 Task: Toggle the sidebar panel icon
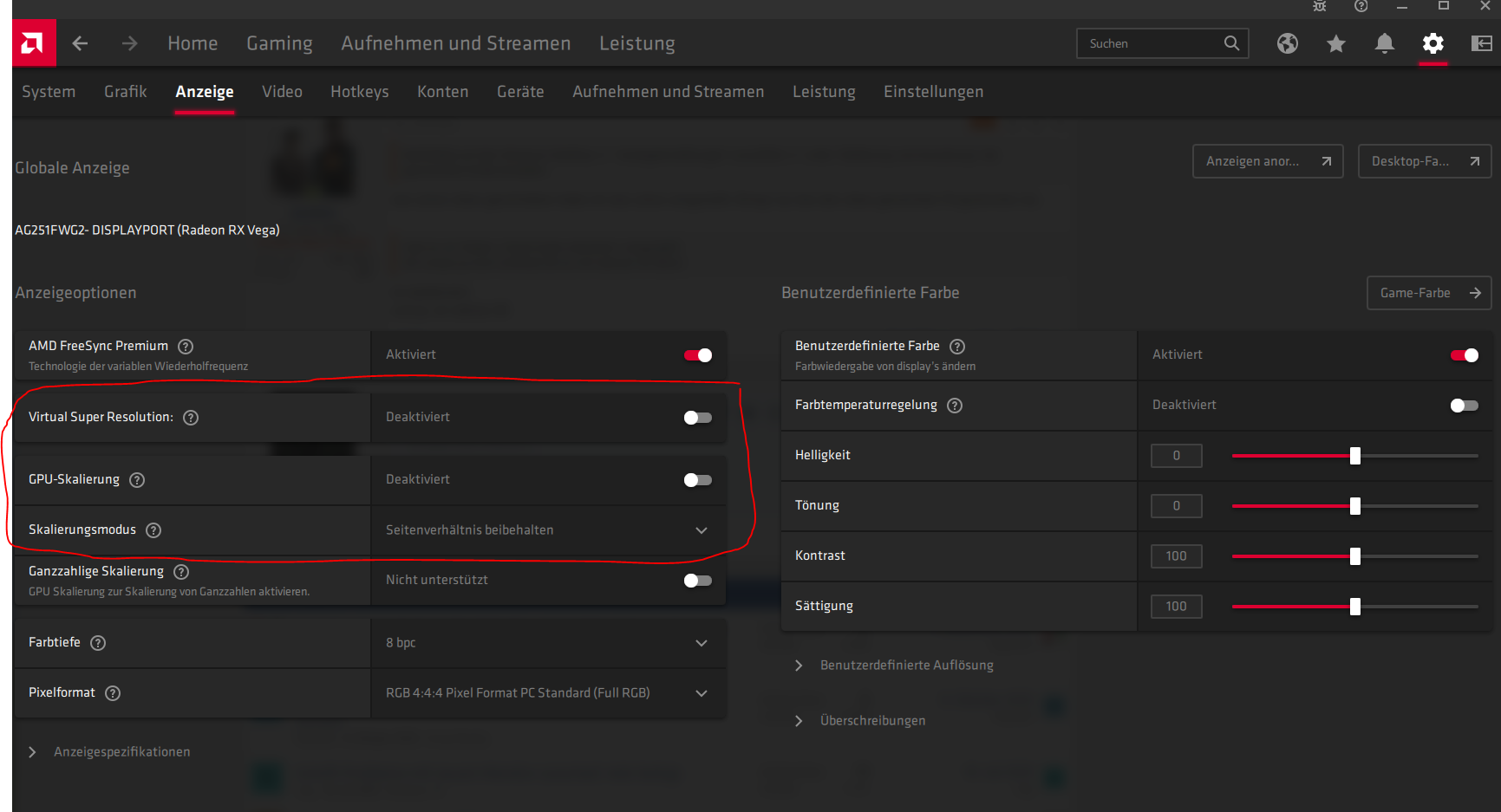(x=1482, y=43)
